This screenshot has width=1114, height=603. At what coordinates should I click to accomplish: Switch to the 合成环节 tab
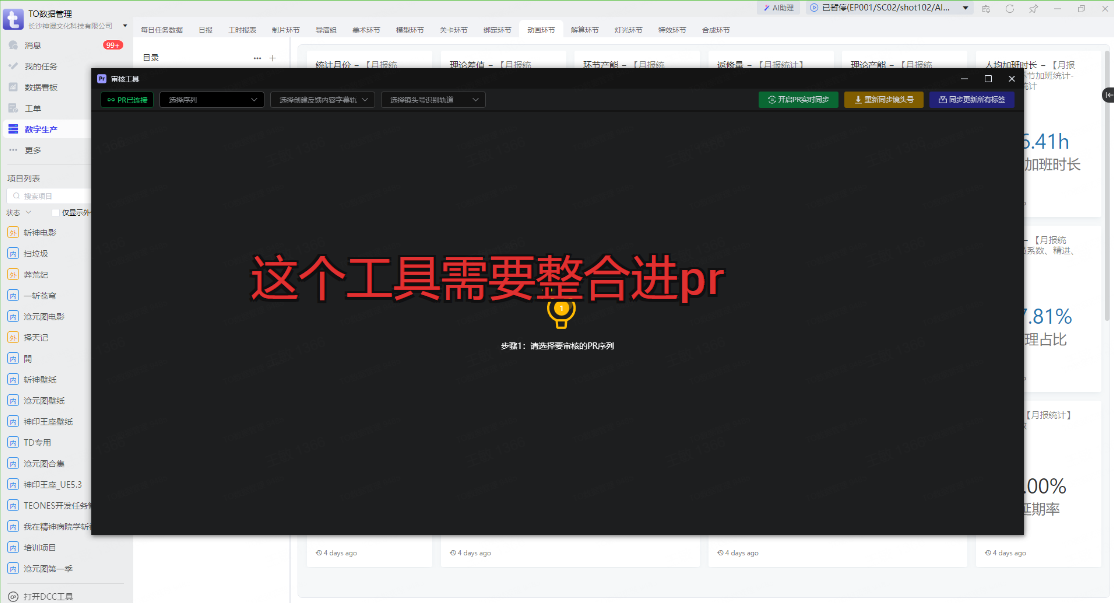pyautogui.click(x=716, y=30)
